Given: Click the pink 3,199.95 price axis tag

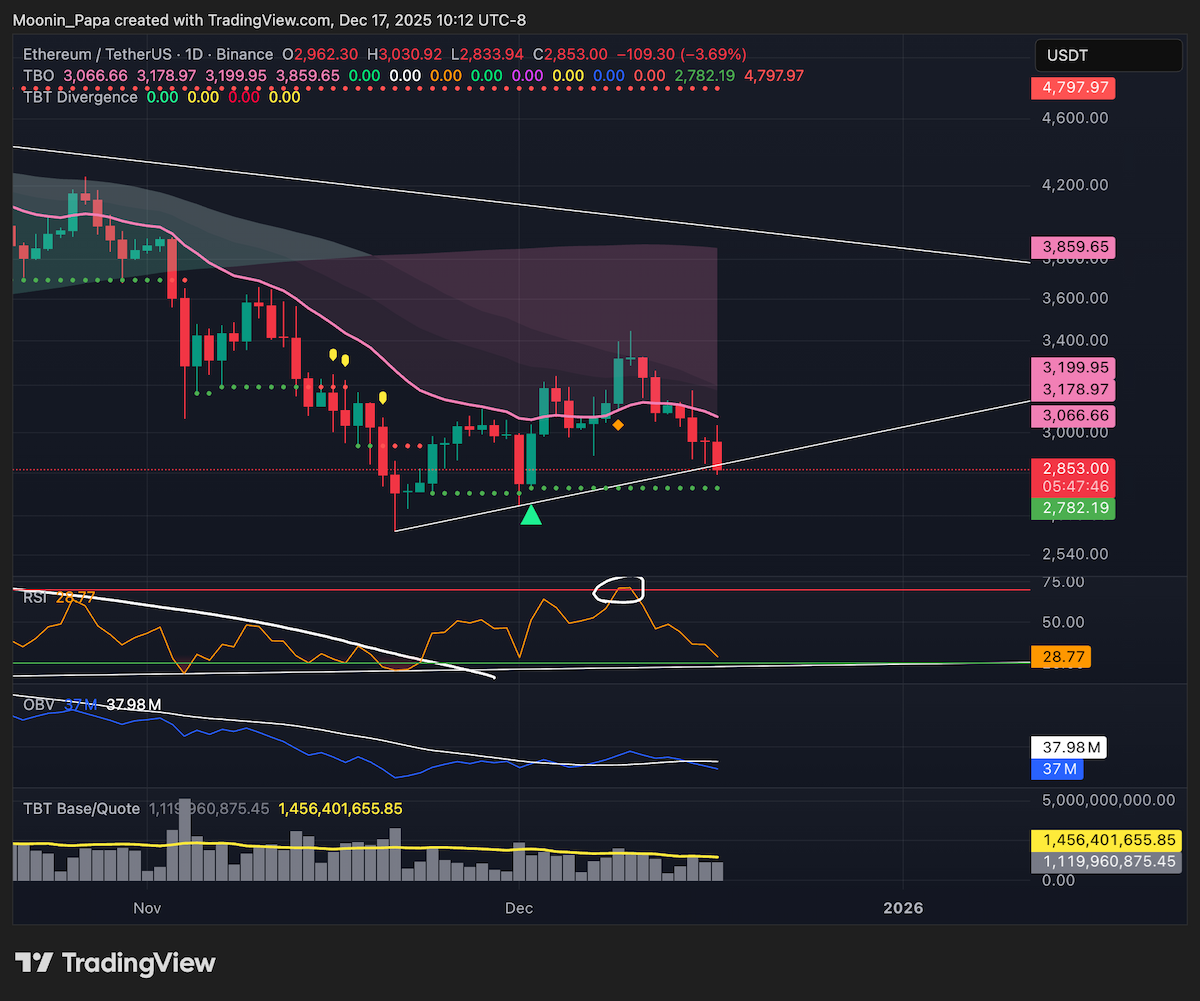Looking at the screenshot, I should point(1072,368).
